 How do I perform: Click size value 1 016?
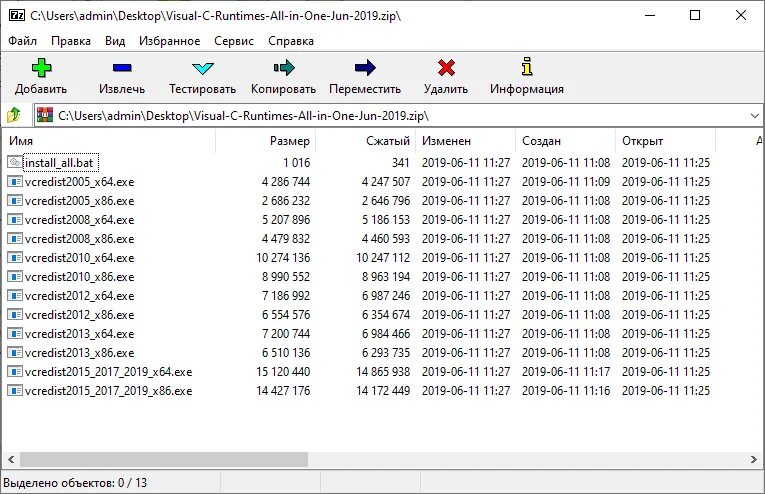click(296, 162)
